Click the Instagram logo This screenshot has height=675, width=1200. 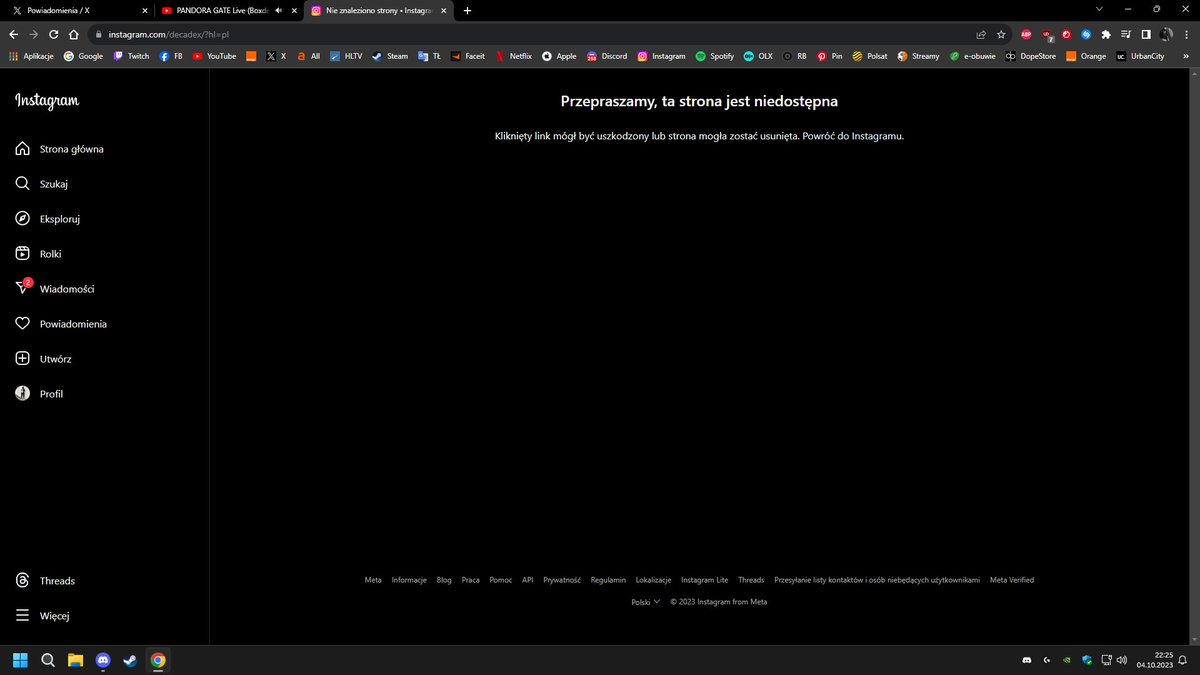[47, 101]
